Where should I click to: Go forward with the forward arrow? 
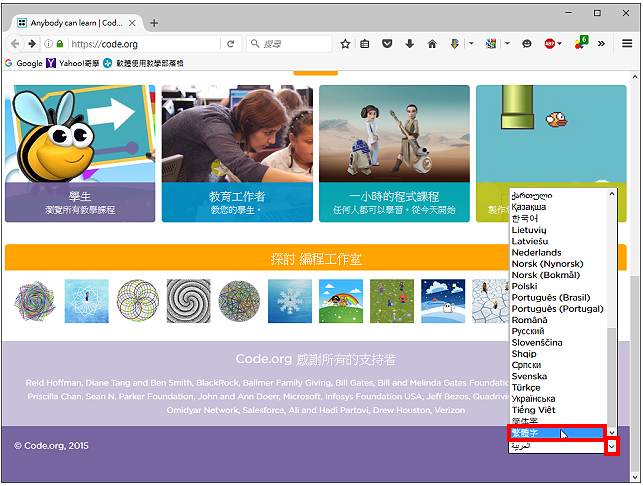click(32, 44)
